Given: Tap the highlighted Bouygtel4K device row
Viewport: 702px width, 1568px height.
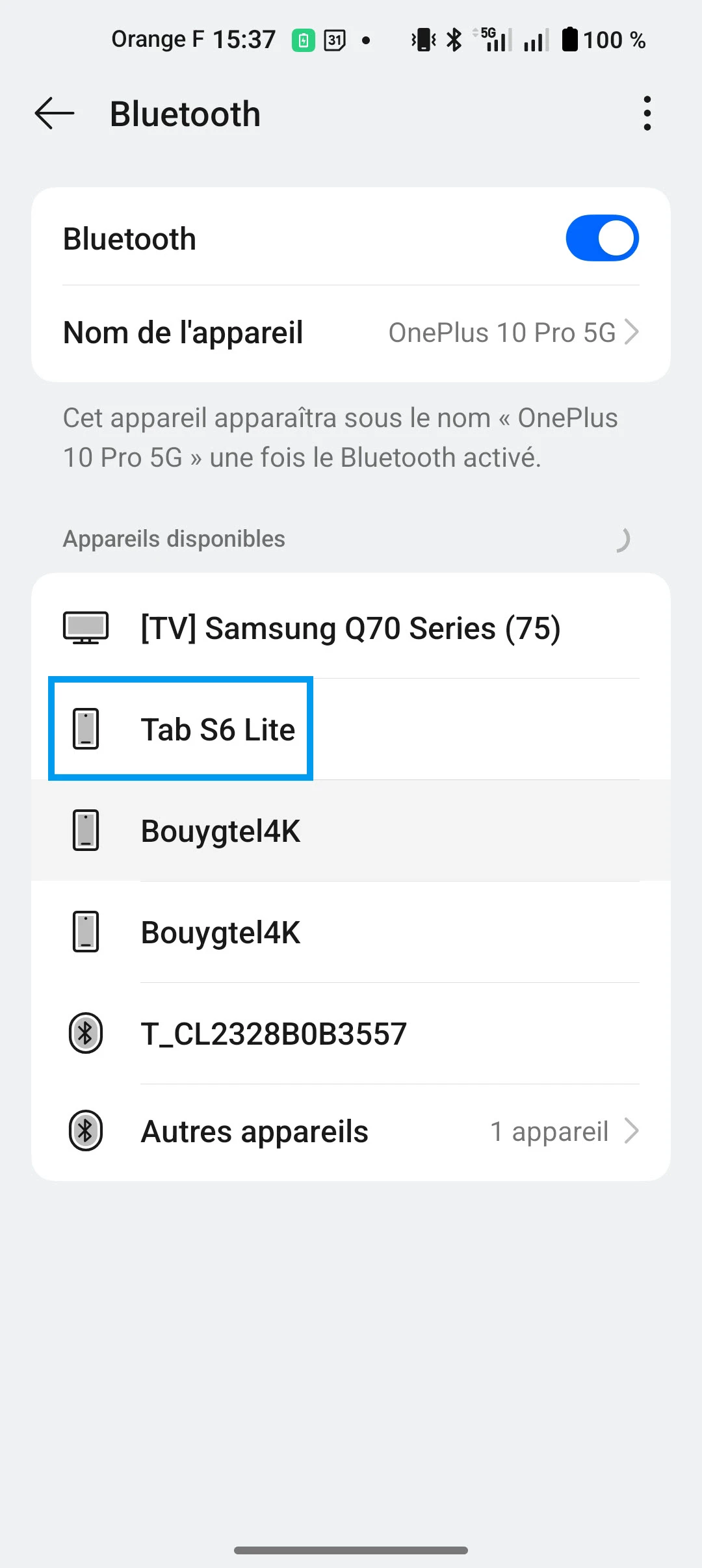Looking at the screenshot, I should (x=351, y=831).
